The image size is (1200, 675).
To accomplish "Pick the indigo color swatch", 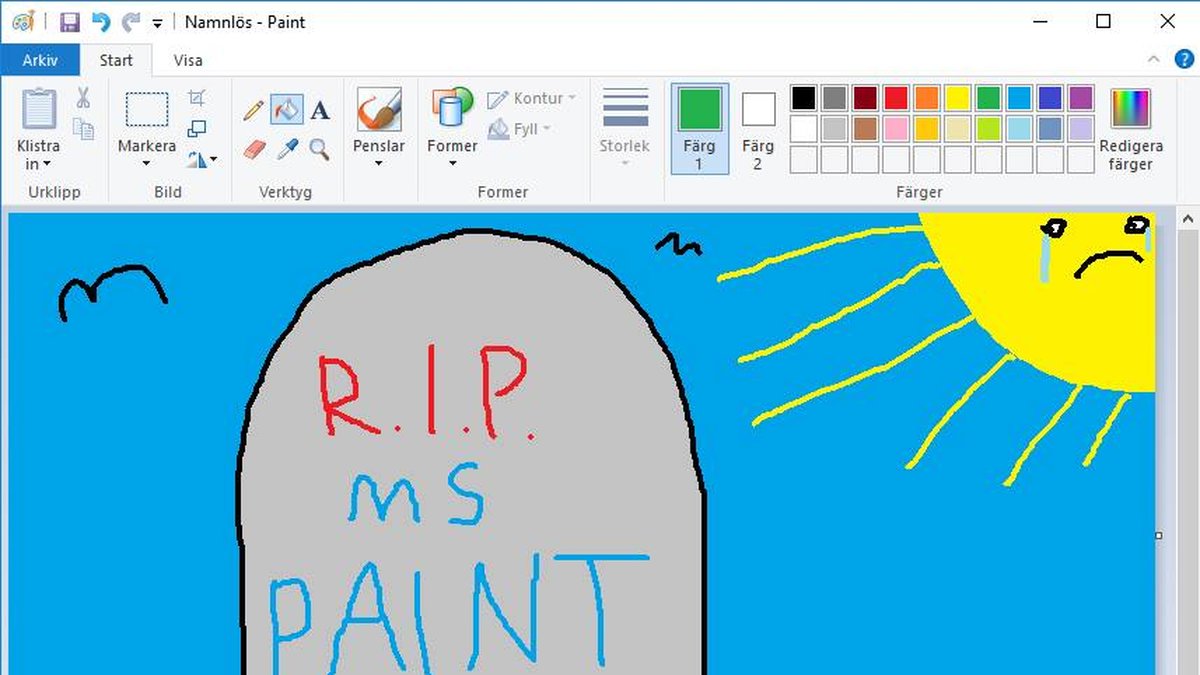I will point(1050,98).
